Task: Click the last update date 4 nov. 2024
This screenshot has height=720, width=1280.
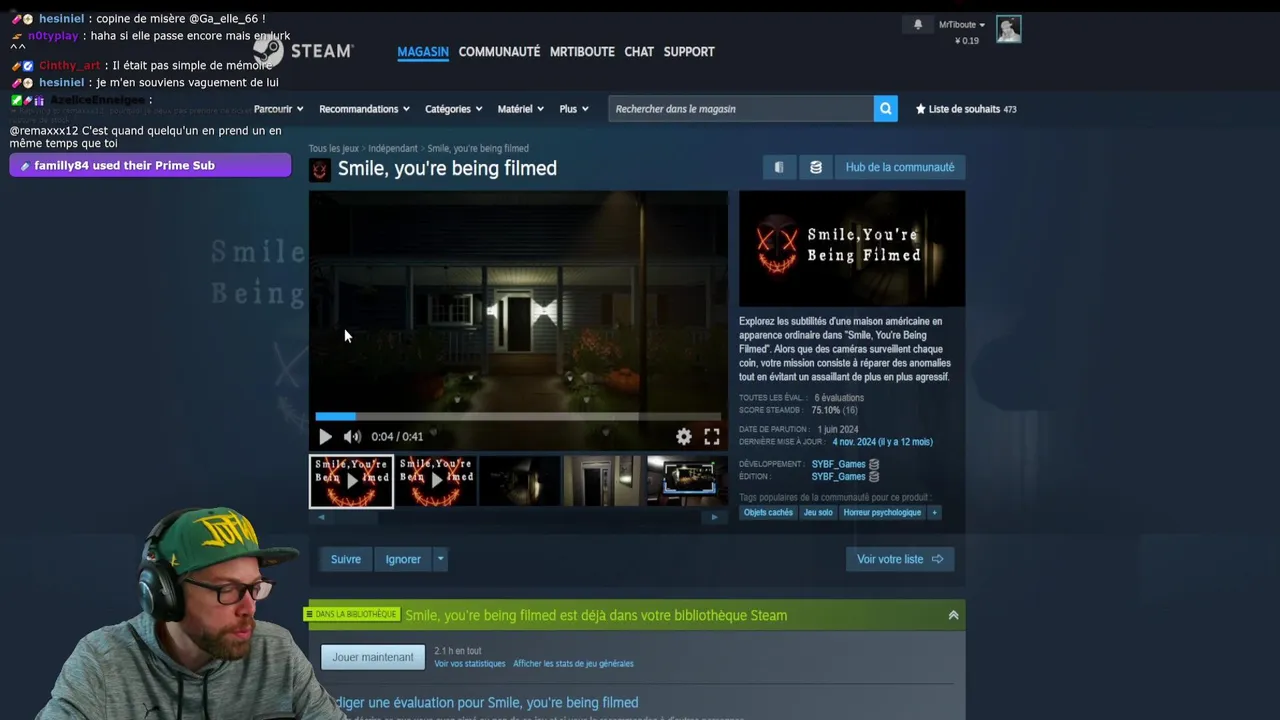Action: click(x=882, y=442)
